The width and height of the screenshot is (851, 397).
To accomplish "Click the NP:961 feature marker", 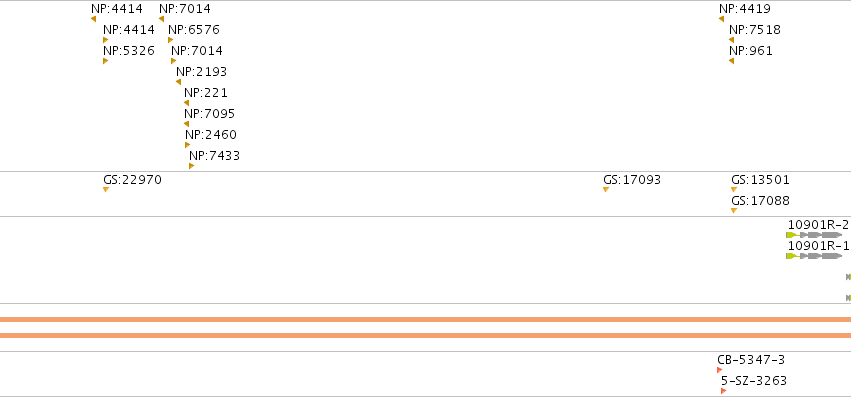I will pos(732,61).
